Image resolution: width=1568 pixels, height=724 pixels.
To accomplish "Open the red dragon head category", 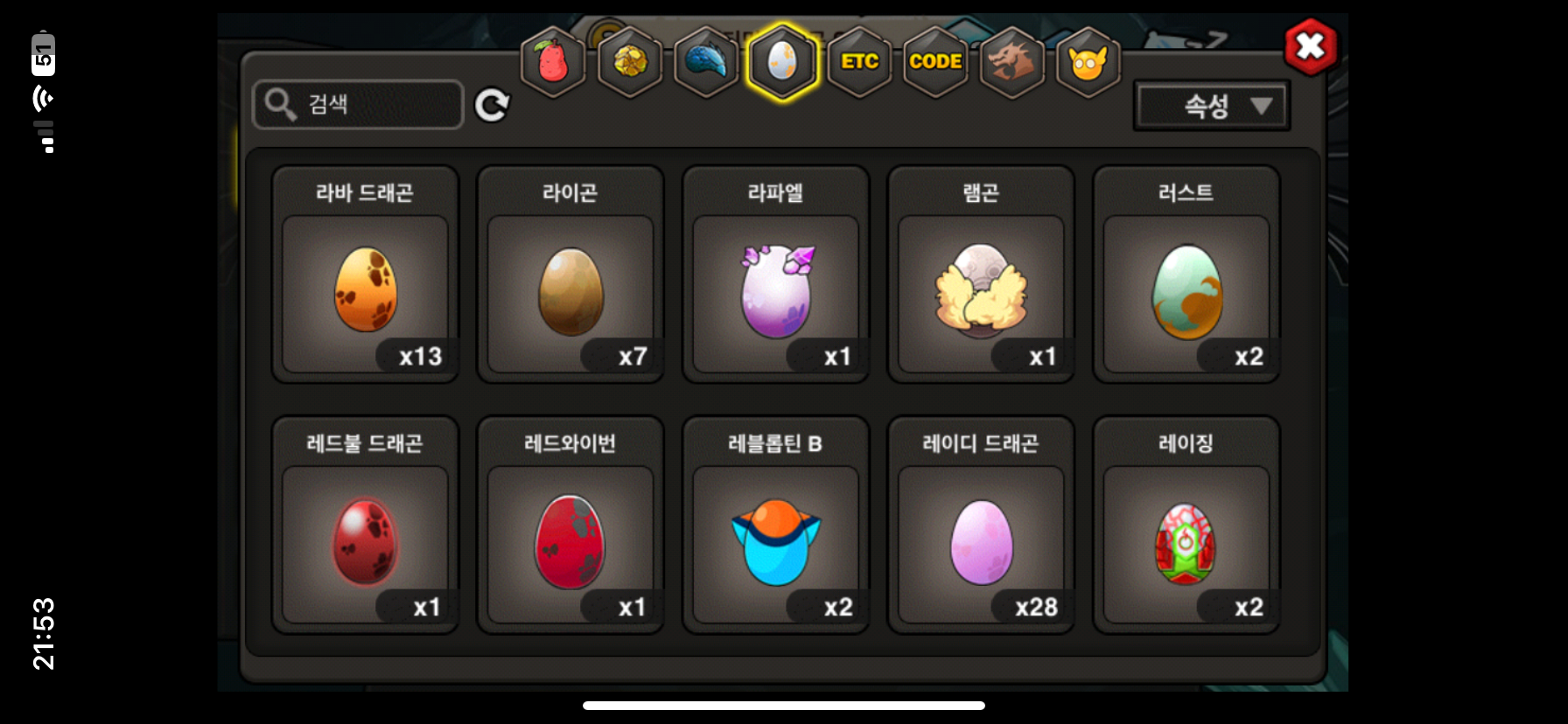I will click(1011, 62).
